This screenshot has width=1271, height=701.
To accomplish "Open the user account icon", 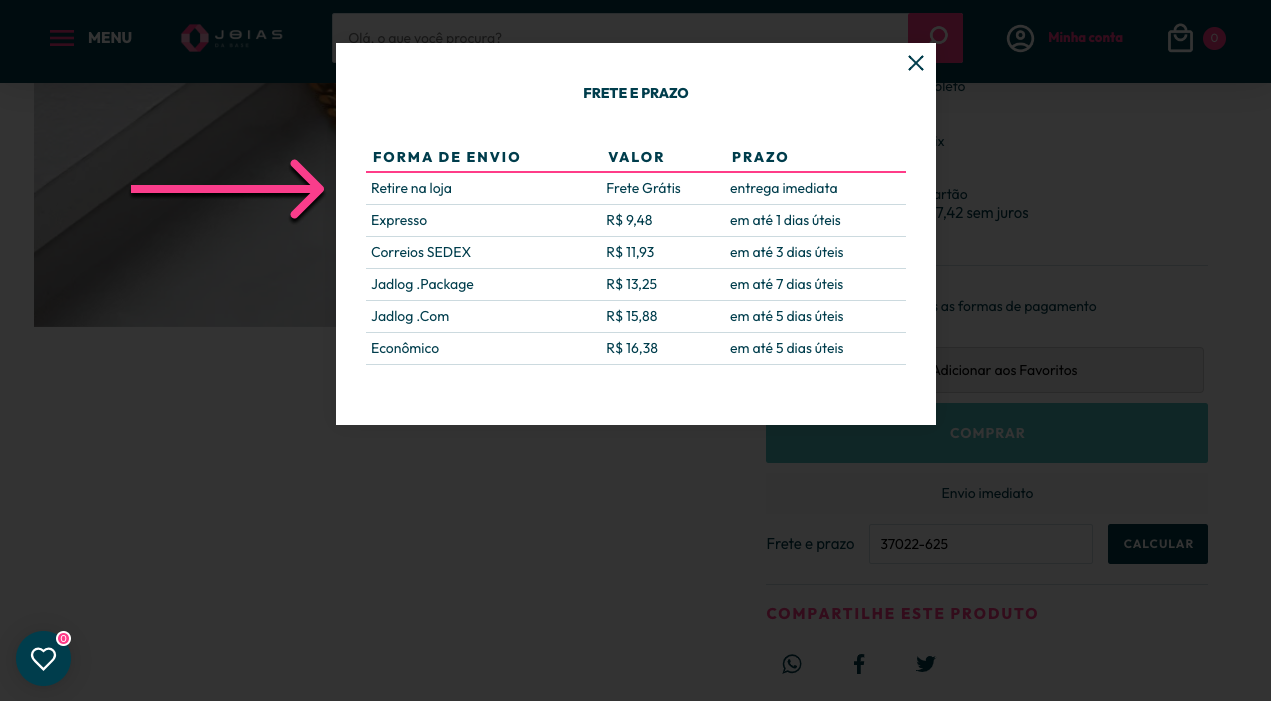I will tap(1020, 38).
